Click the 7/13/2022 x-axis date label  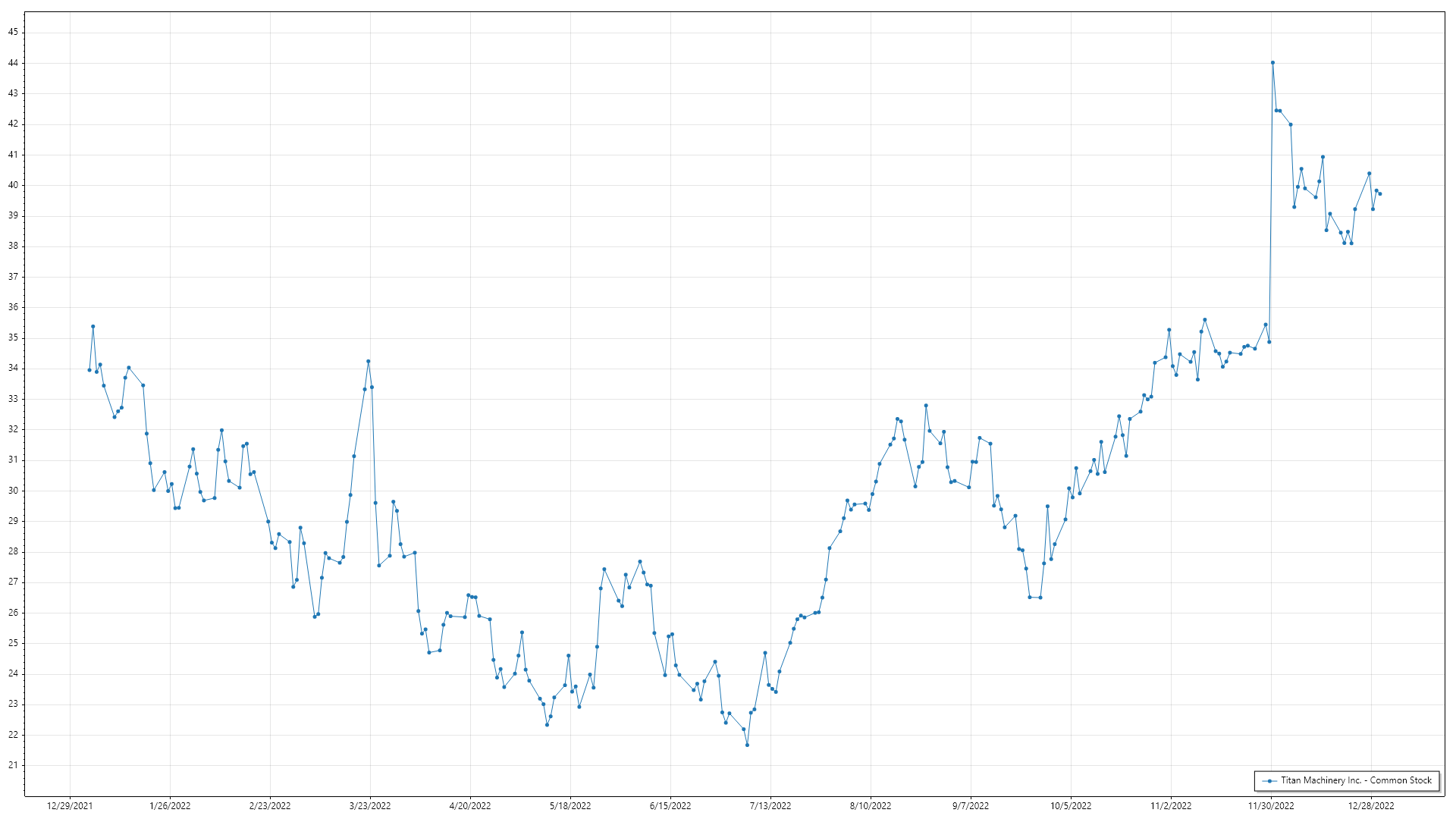(770, 805)
